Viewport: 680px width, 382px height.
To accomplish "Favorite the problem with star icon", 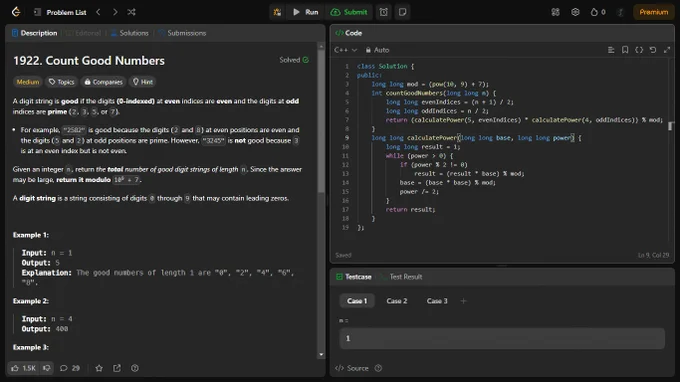I will pos(99,368).
